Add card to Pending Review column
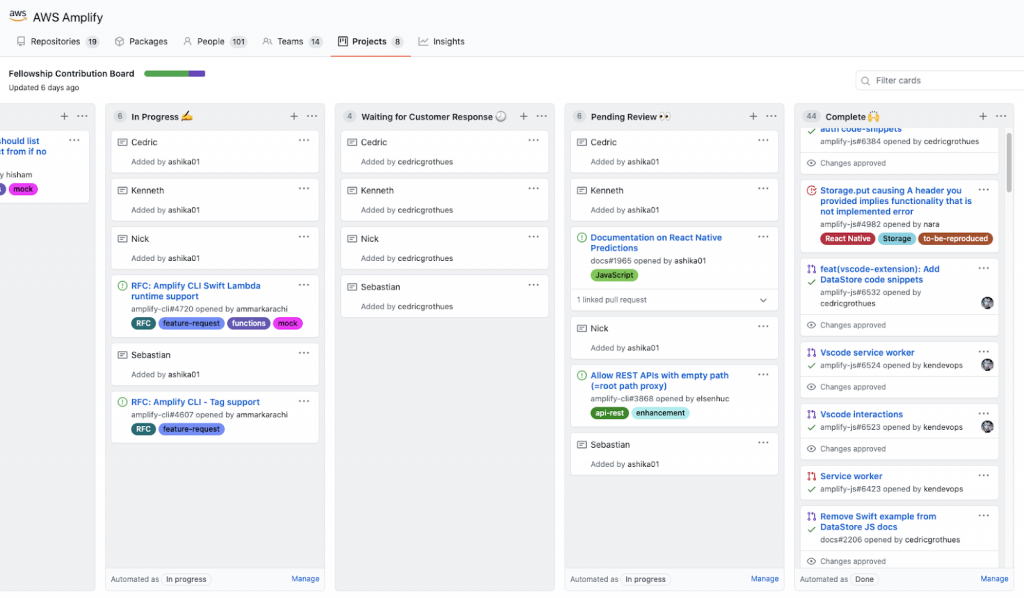Screen dimensions: 1024x598 [x=753, y=116]
